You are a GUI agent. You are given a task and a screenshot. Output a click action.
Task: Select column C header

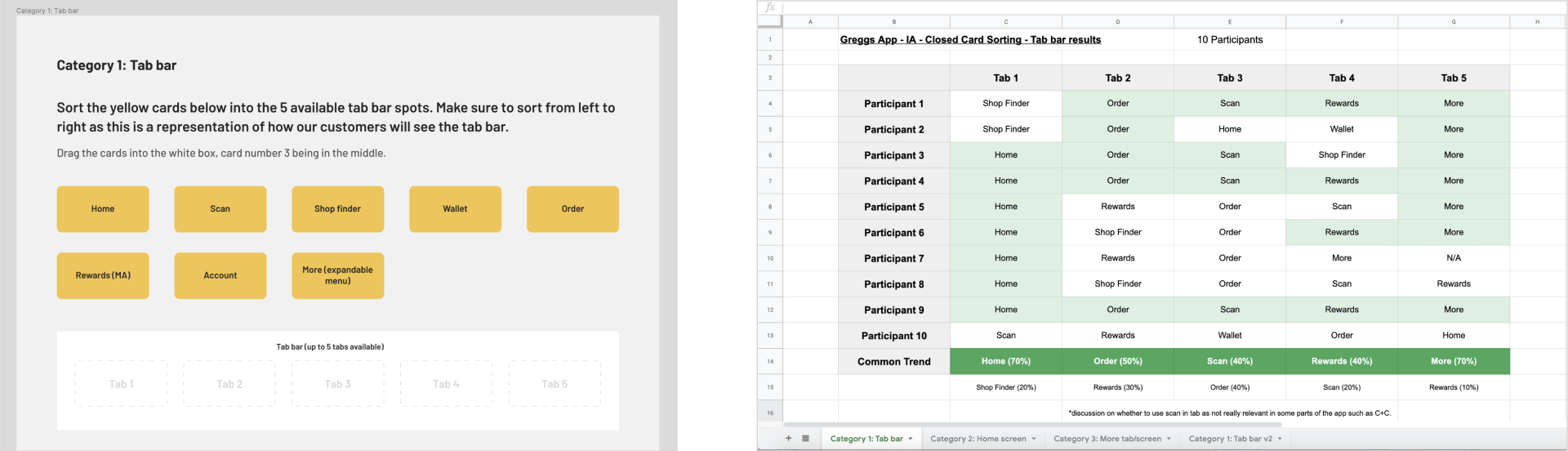coord(1005,22)
